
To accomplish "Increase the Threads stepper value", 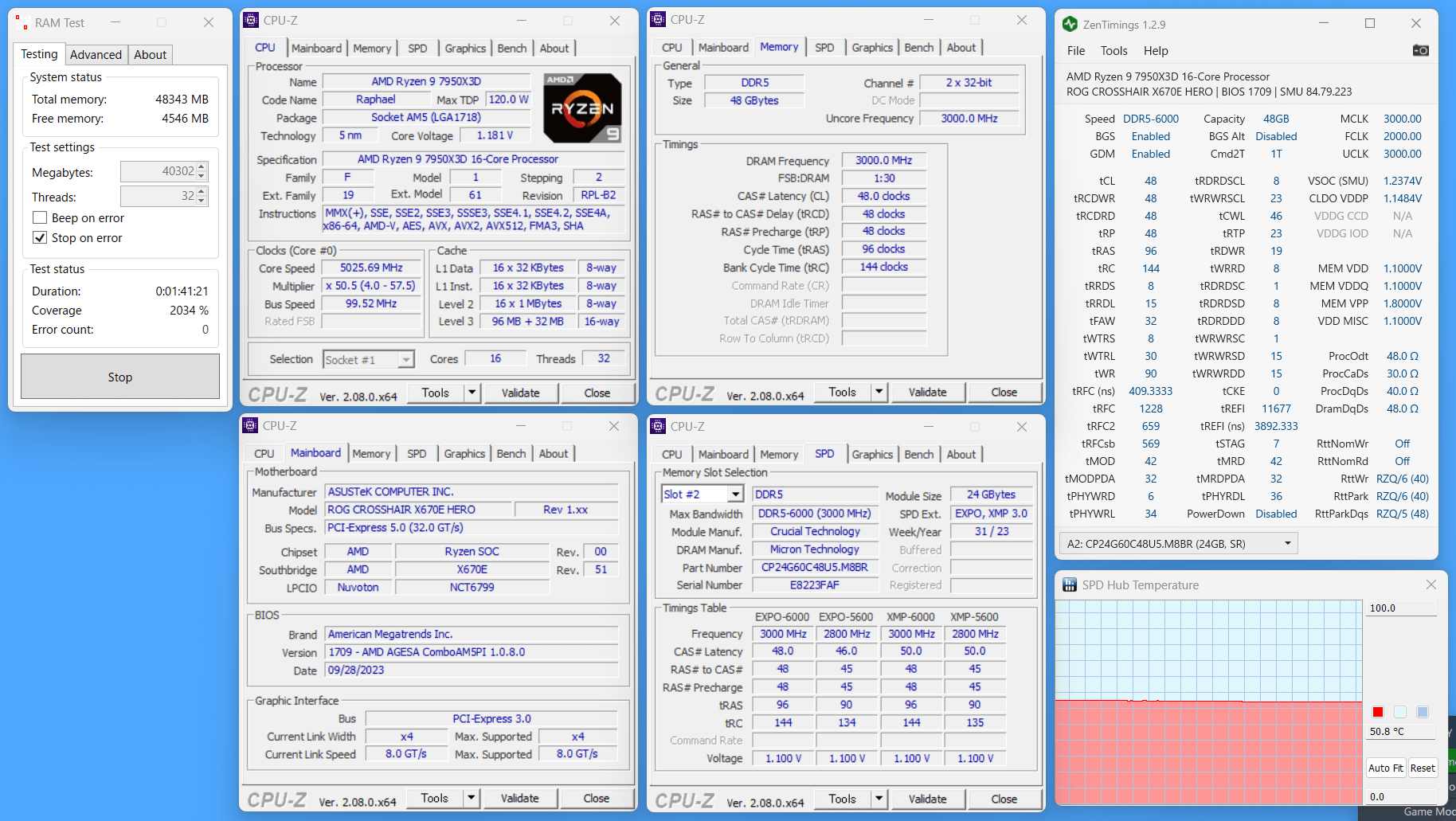I will (202, 191).
